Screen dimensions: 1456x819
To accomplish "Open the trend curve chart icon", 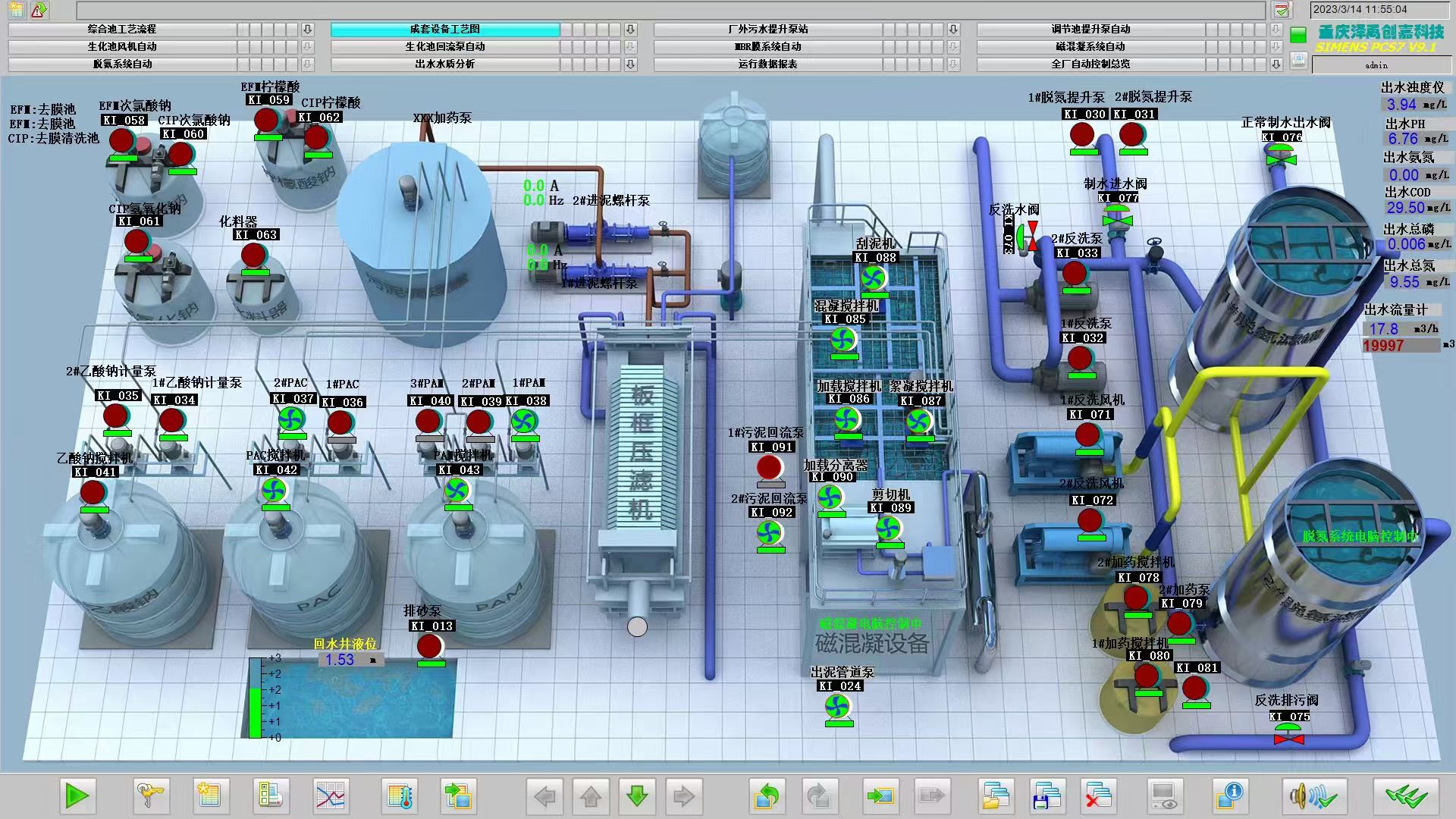I will (x=331, y=796).
